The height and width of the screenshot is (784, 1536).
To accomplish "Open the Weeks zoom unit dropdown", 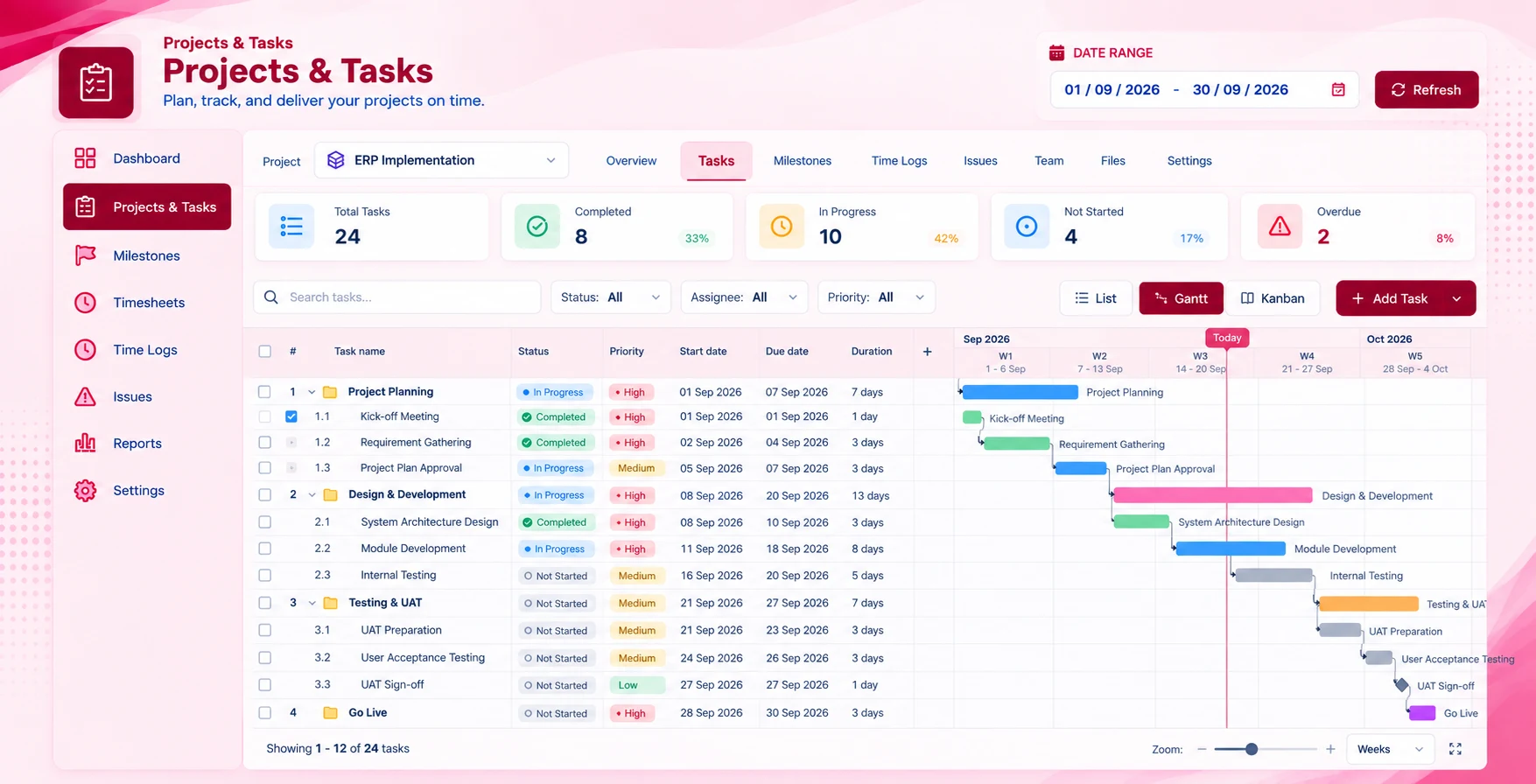I will pyautogui.click(x=1390, y=749).
